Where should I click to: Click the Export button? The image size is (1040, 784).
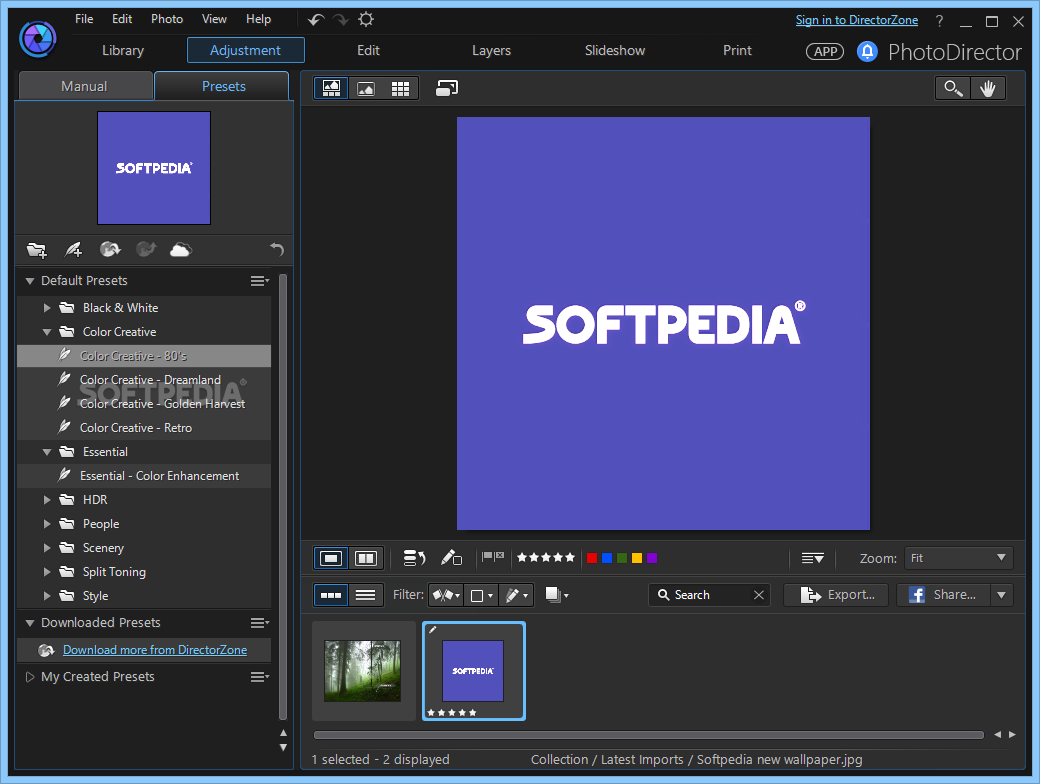point(838,595)
